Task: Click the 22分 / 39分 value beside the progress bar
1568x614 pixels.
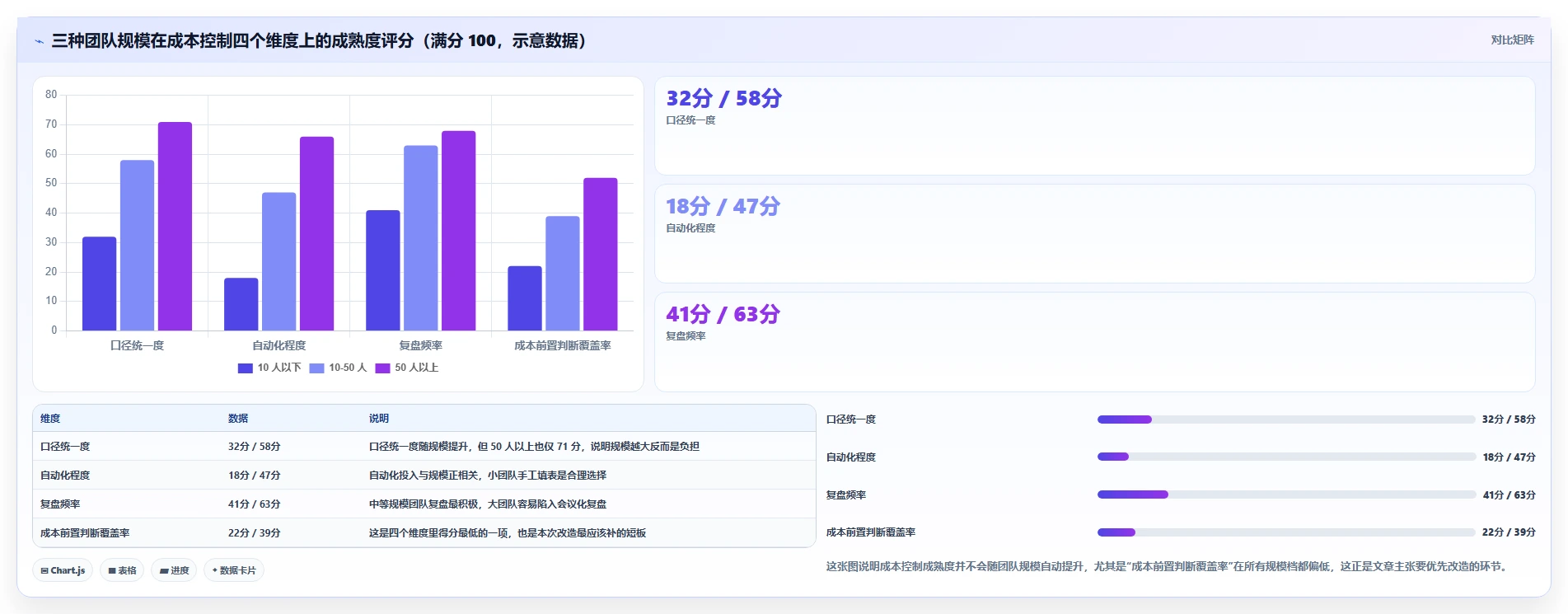Action: click(x=1509, y=532)
